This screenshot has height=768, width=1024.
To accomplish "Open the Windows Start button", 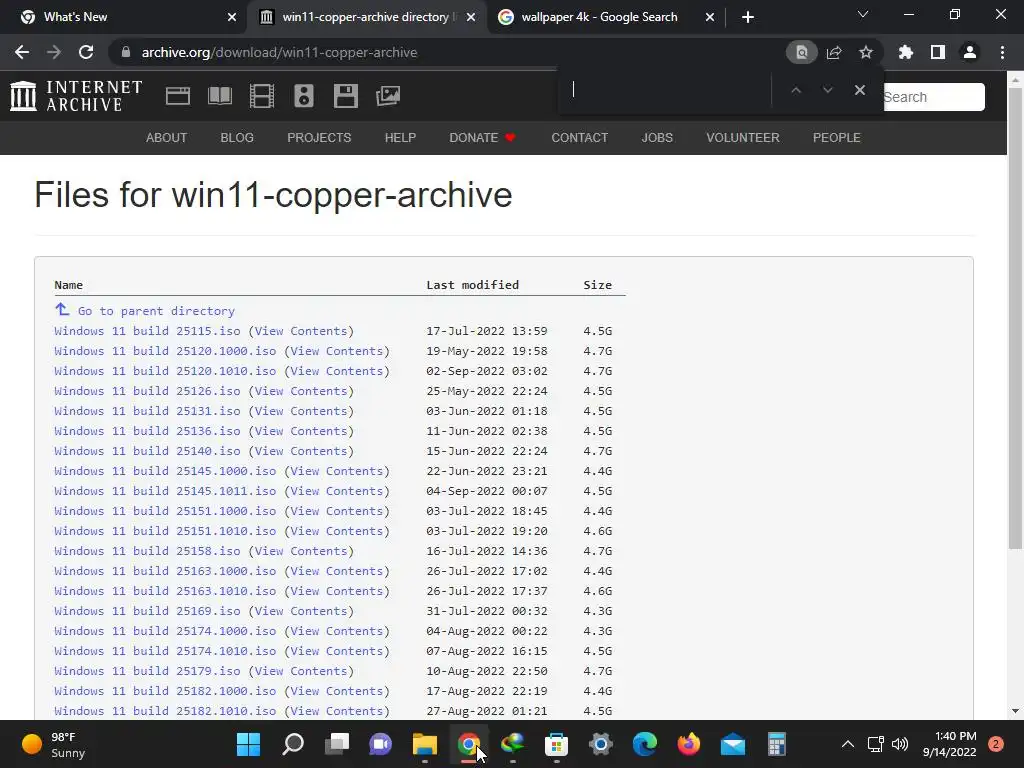I will 248,744.
